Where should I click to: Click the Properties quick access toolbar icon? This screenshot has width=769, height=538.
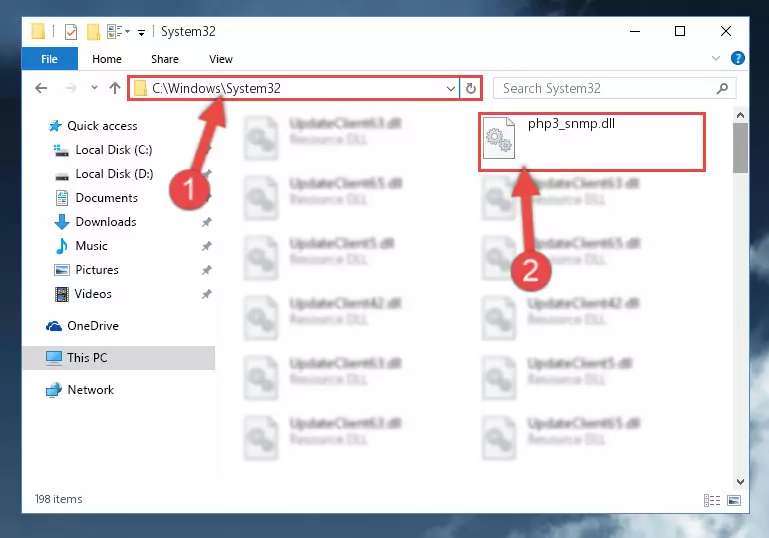coord(71,32)
